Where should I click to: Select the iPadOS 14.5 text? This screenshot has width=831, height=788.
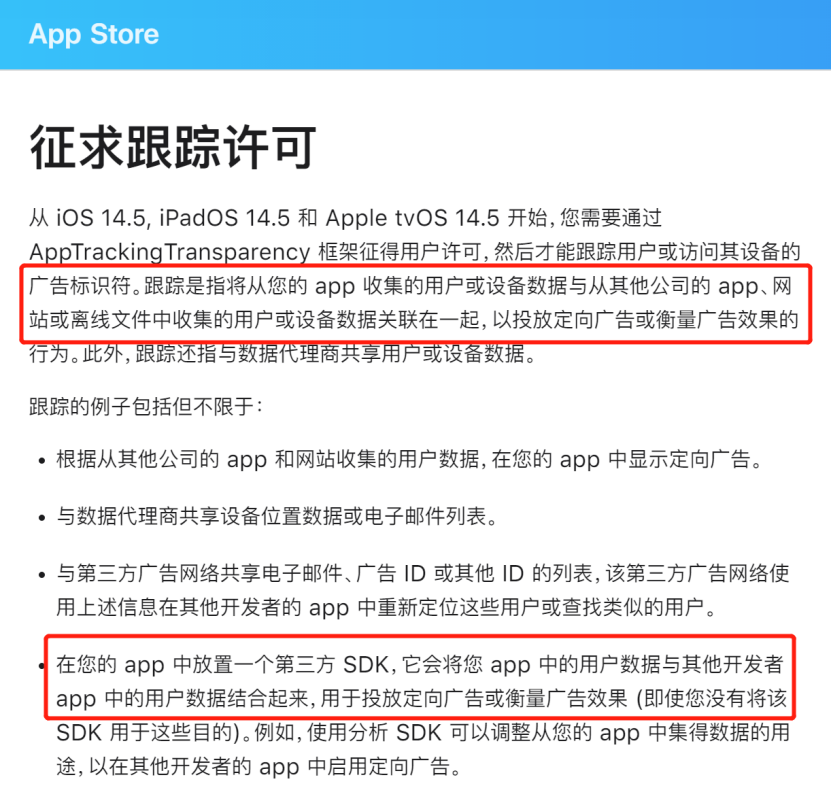[x=225, y=218]
